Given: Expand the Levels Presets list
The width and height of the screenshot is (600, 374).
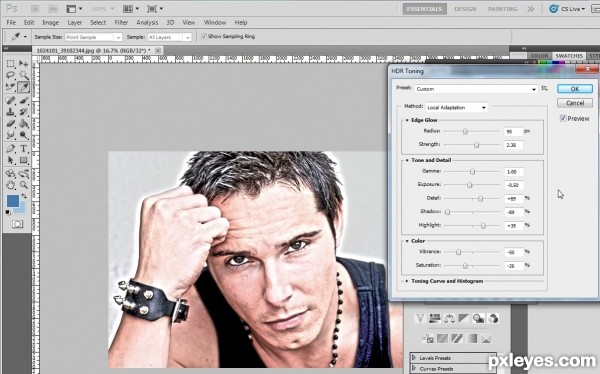Looking at the screenshot, I should pyautogui.click(x=414, y=358).
